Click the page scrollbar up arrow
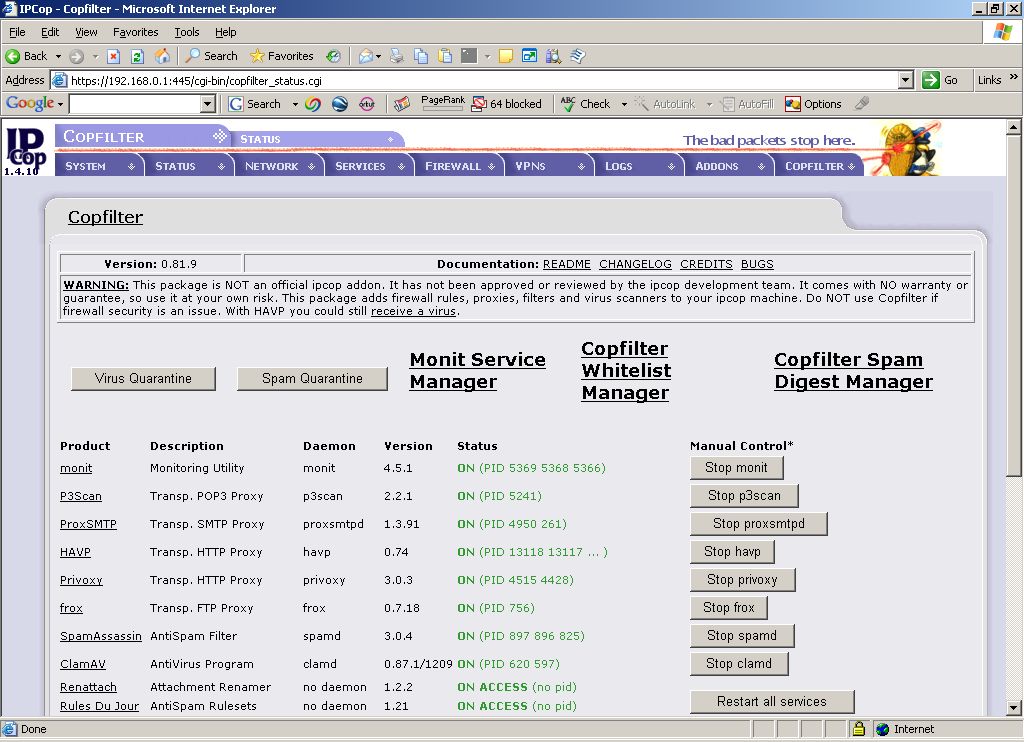Screen dimensions: 1024x742 [1013, 127]
